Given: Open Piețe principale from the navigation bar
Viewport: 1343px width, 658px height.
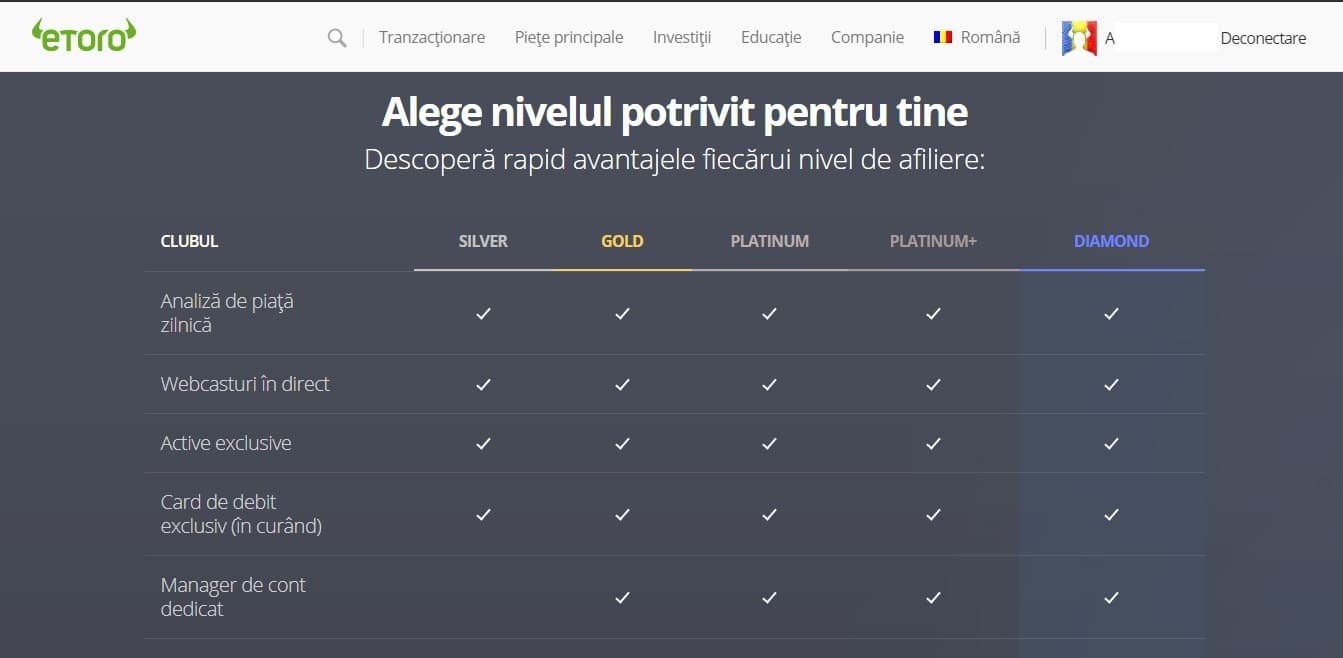Looking at the screenshot, I should 568,37.
